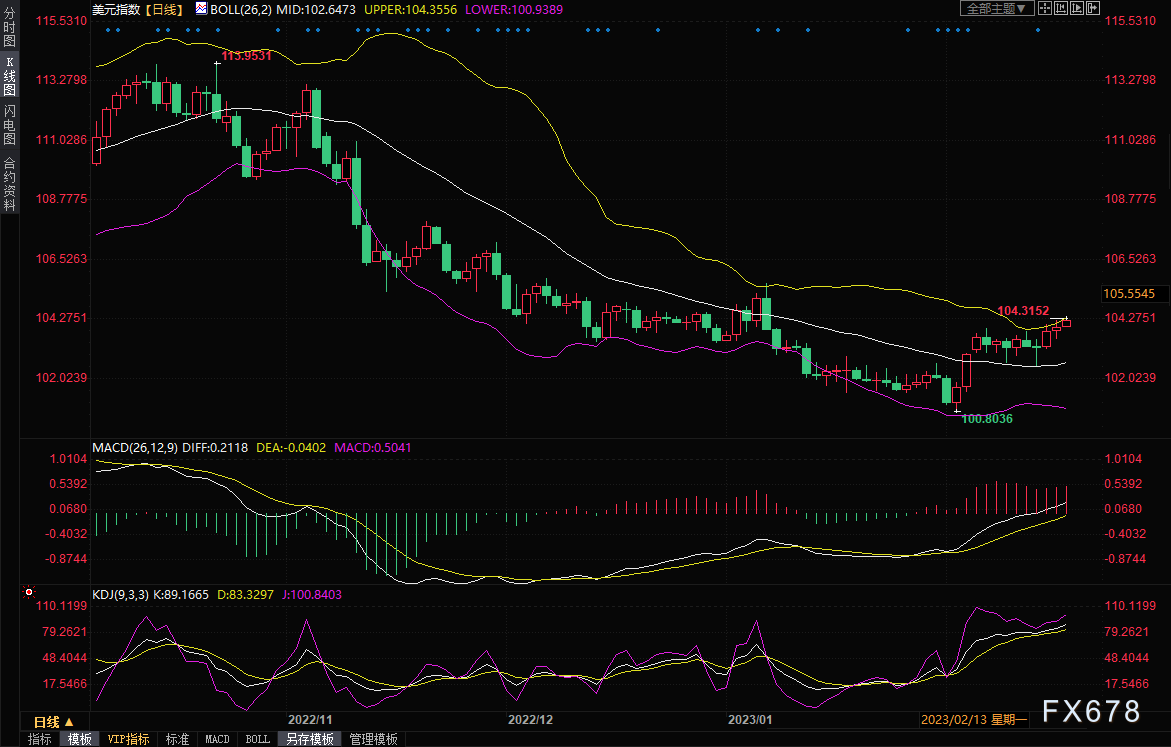Open the 合约资料 side tab
Image resolution: width=1171 pixels, height=747 pixels.
pos(9,183)
